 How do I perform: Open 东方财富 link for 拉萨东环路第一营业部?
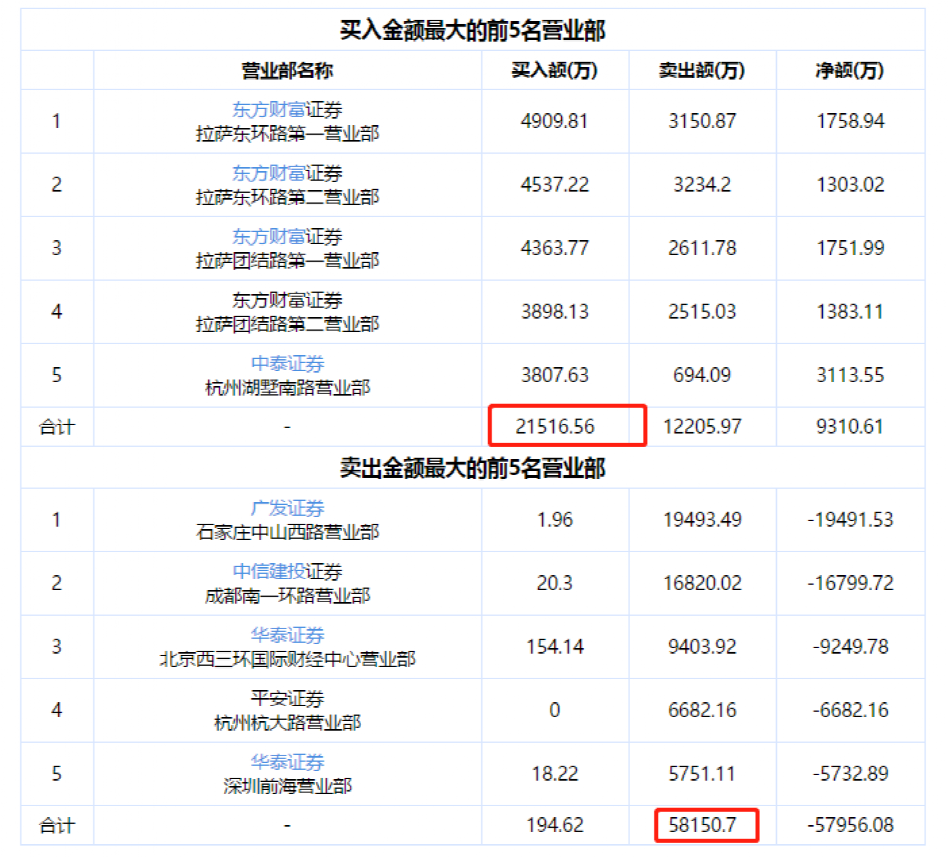(x=269, y=110)
